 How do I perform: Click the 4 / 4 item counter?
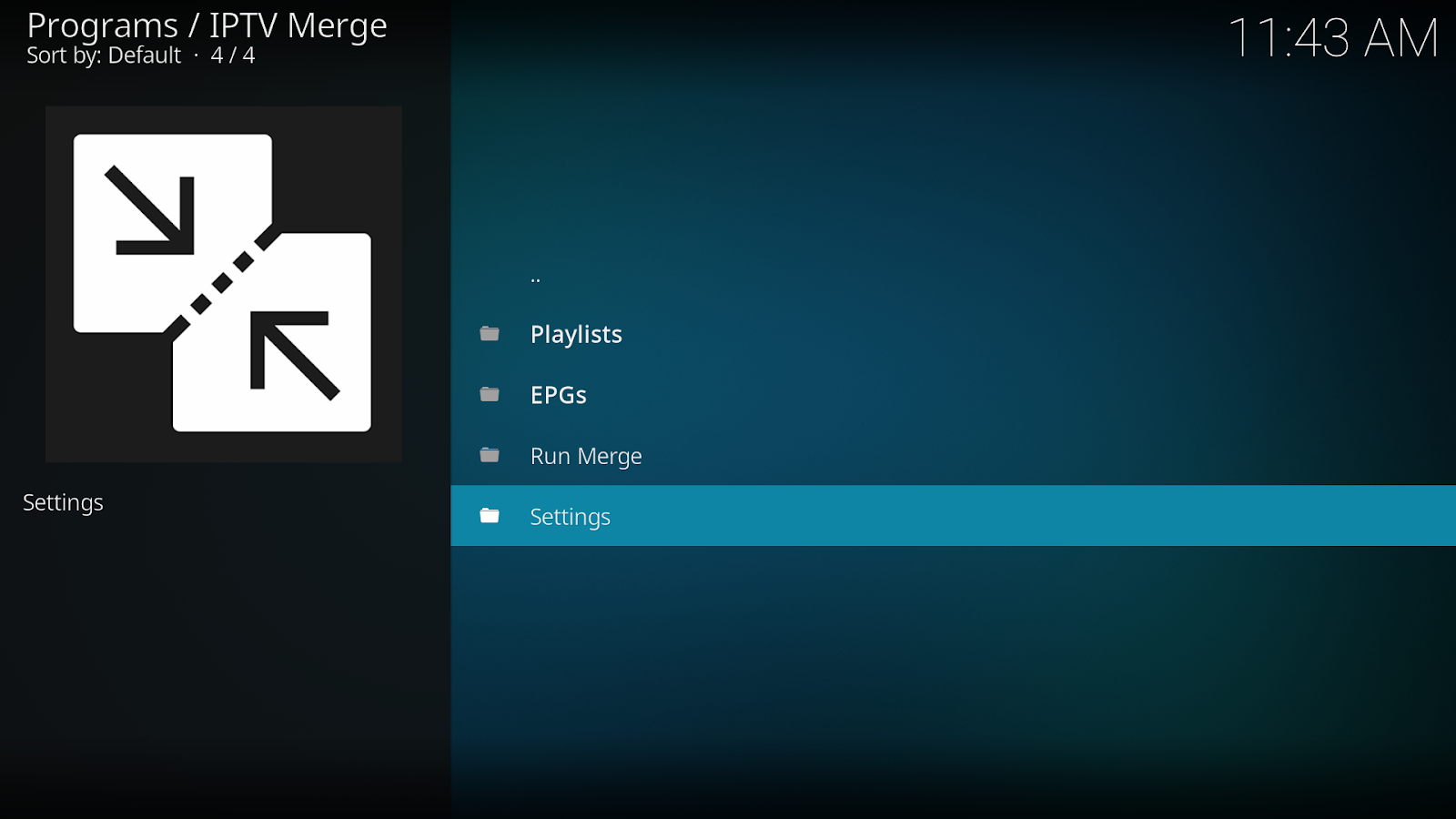233,56
